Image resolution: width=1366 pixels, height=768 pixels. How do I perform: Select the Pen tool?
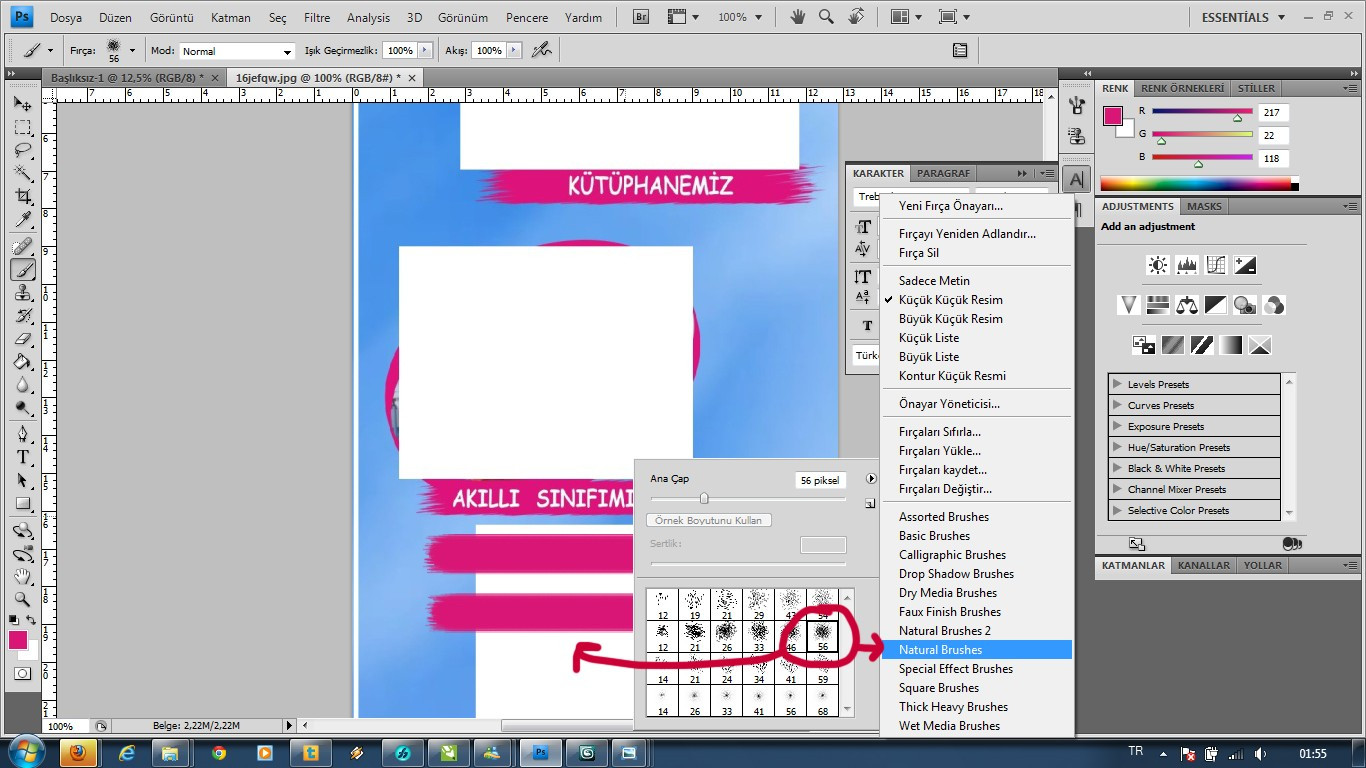click(23, 434)
